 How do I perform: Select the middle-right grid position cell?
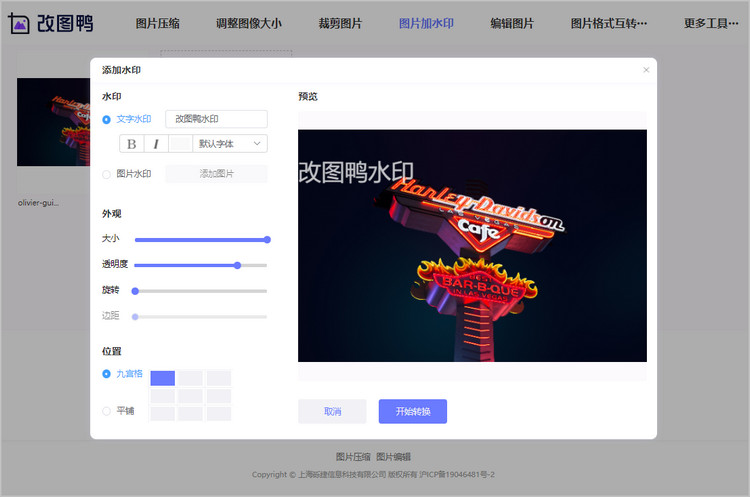(x=219, y=396)
